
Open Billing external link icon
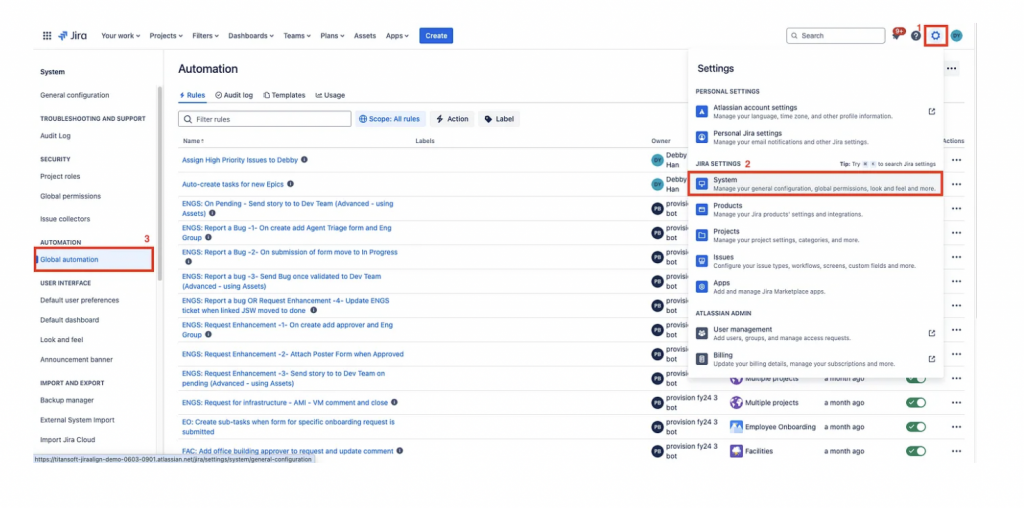(932, 359)
